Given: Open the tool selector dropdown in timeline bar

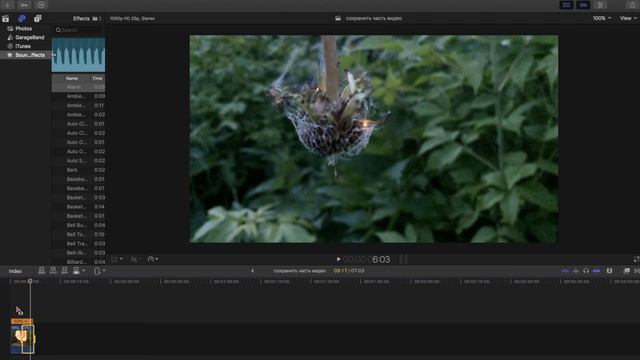Looking at the screenshot, I should (x=99, y=271).
